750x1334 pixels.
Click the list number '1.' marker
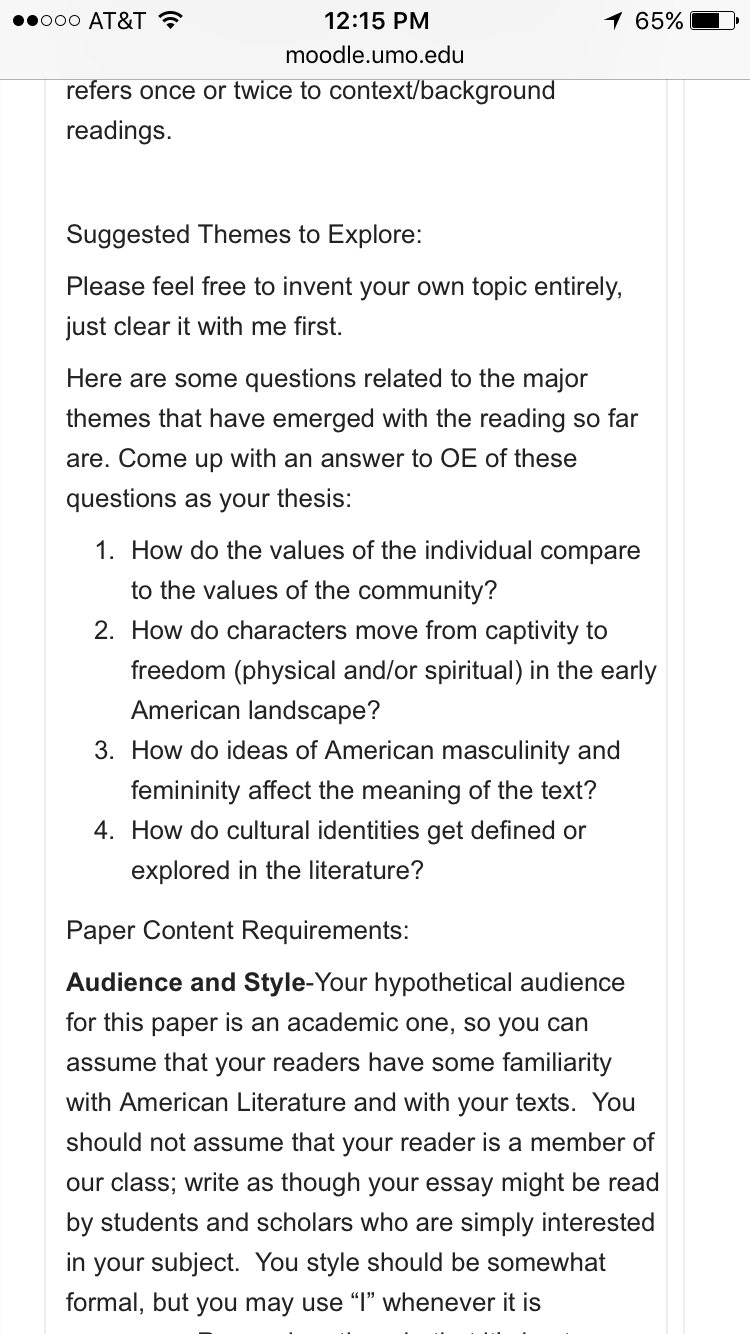pyautogui.click(x=105, y=550)
